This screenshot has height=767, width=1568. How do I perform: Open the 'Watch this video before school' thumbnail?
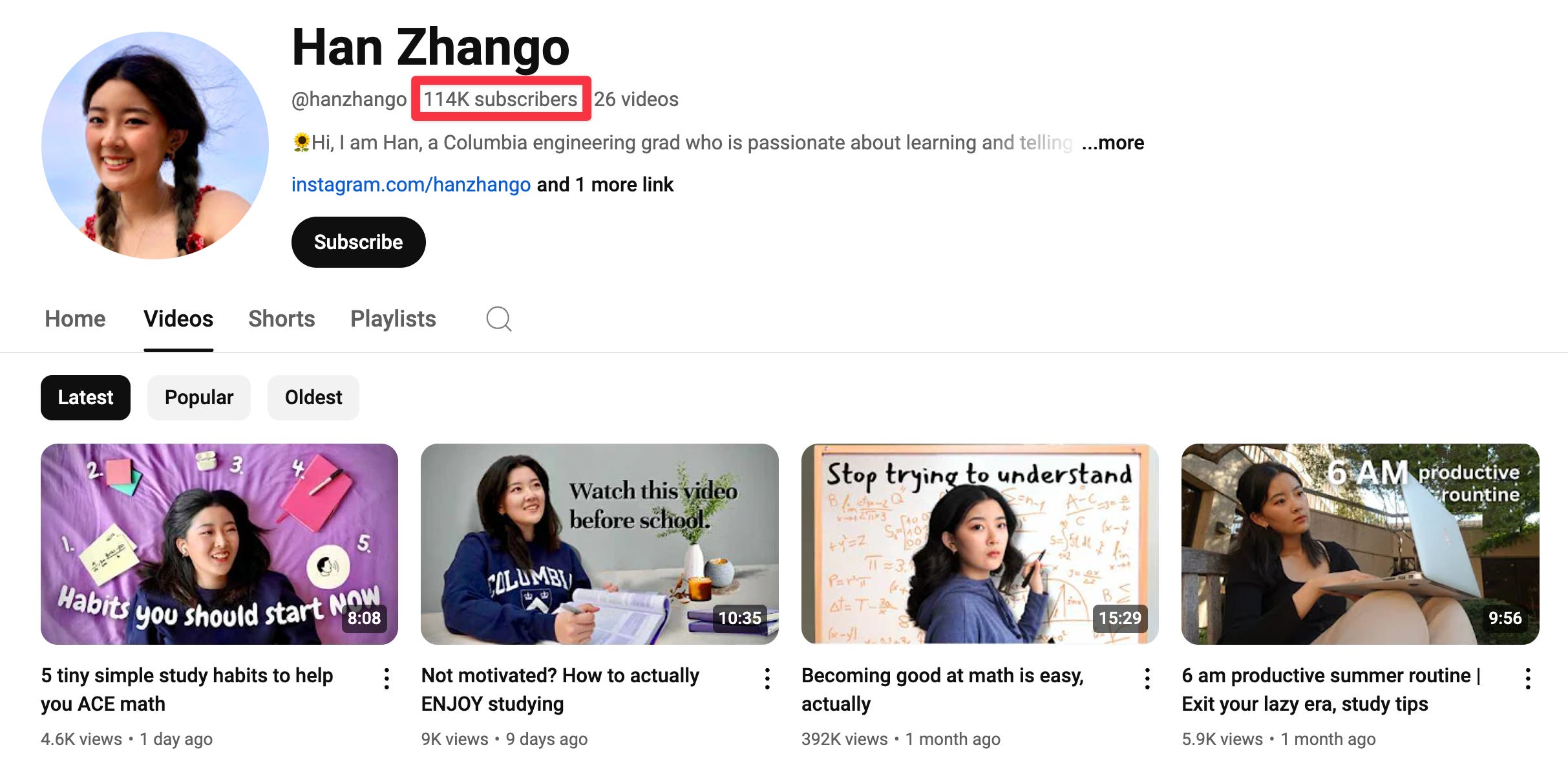(x=599, y=544)
